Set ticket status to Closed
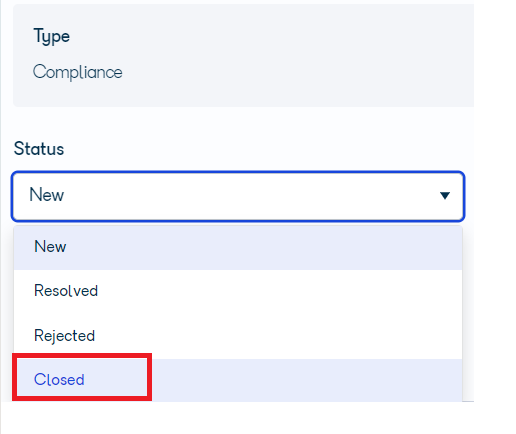This screenshot has height=434, width=516. point(238,380)
